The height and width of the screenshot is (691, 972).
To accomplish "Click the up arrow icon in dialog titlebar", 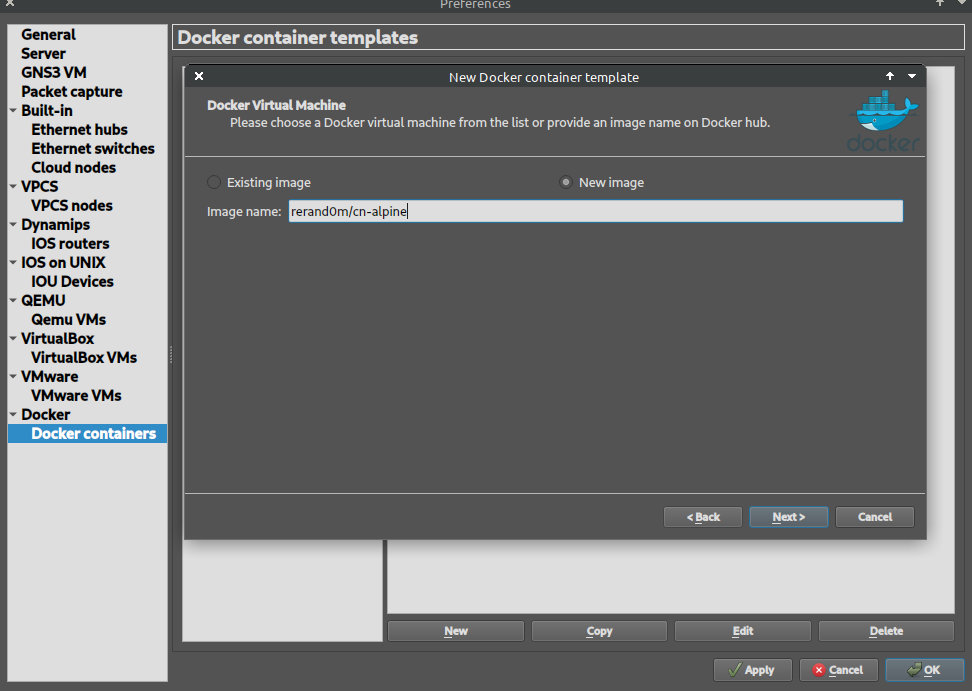I will pyautogui.click(x=890, y=76).
